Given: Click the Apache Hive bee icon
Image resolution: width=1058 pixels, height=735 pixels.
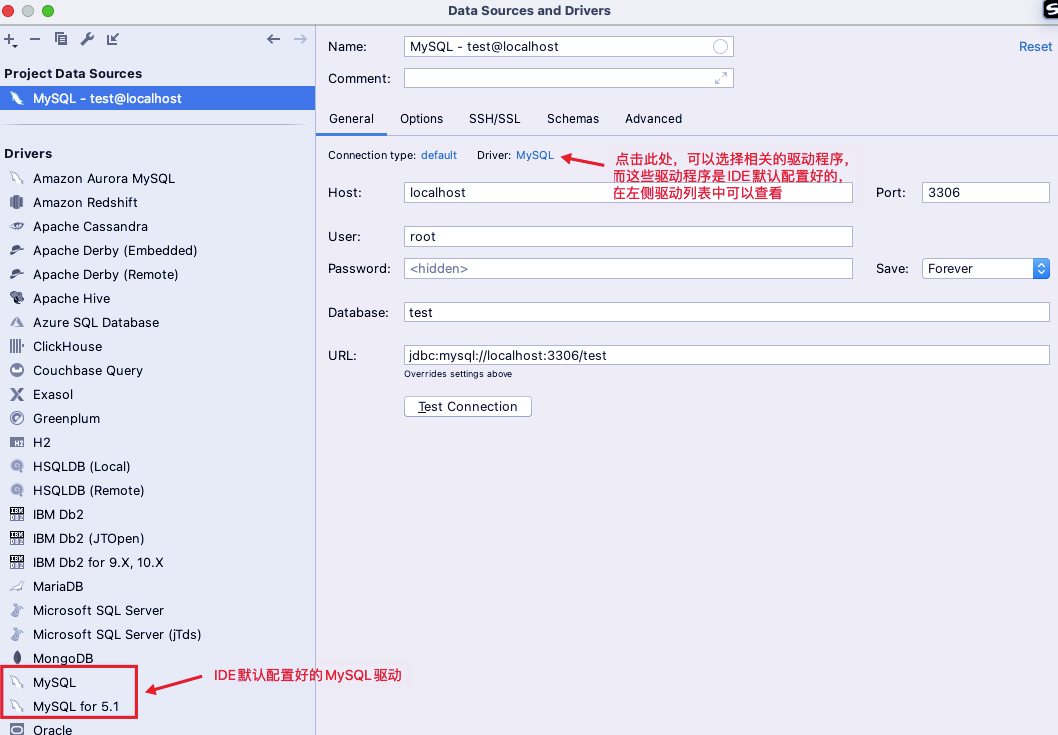Looking at the screenshot, I should [x=17, y=298].
